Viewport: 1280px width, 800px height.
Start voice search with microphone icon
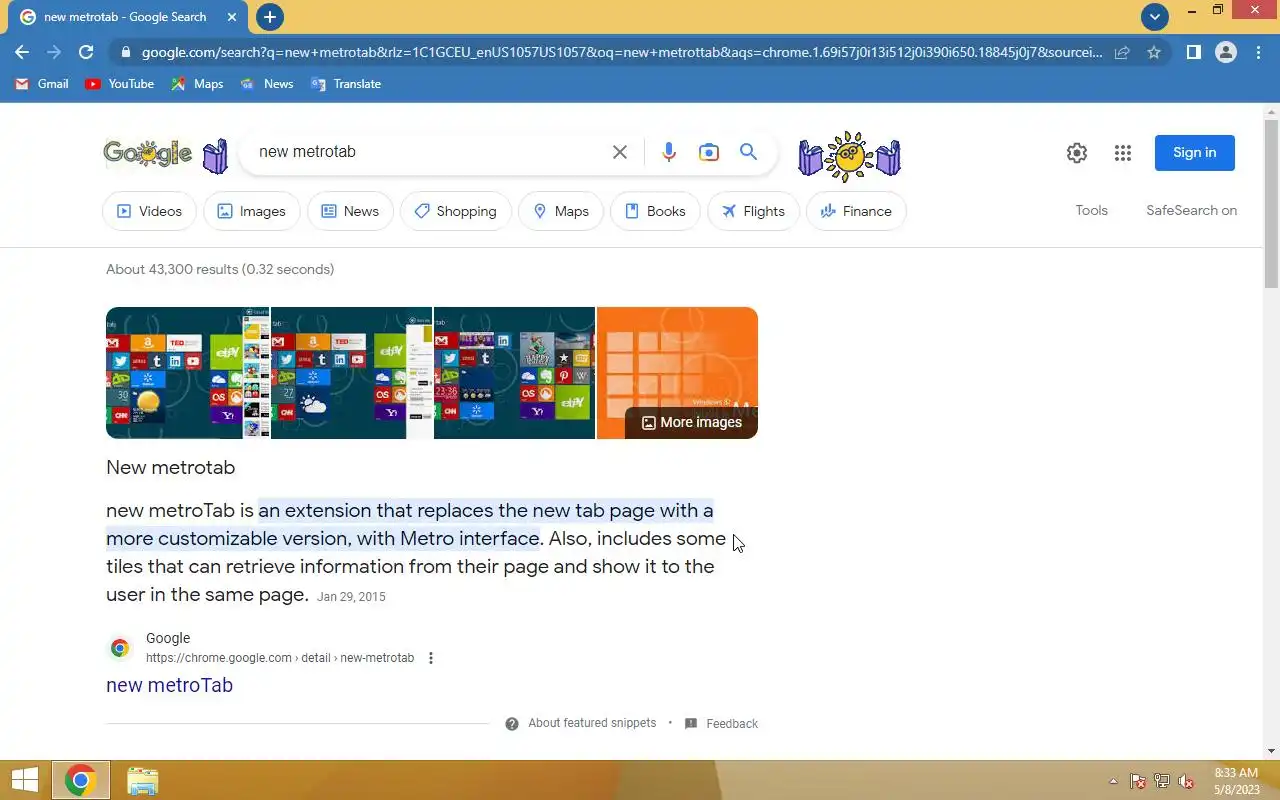coord(669,152)
